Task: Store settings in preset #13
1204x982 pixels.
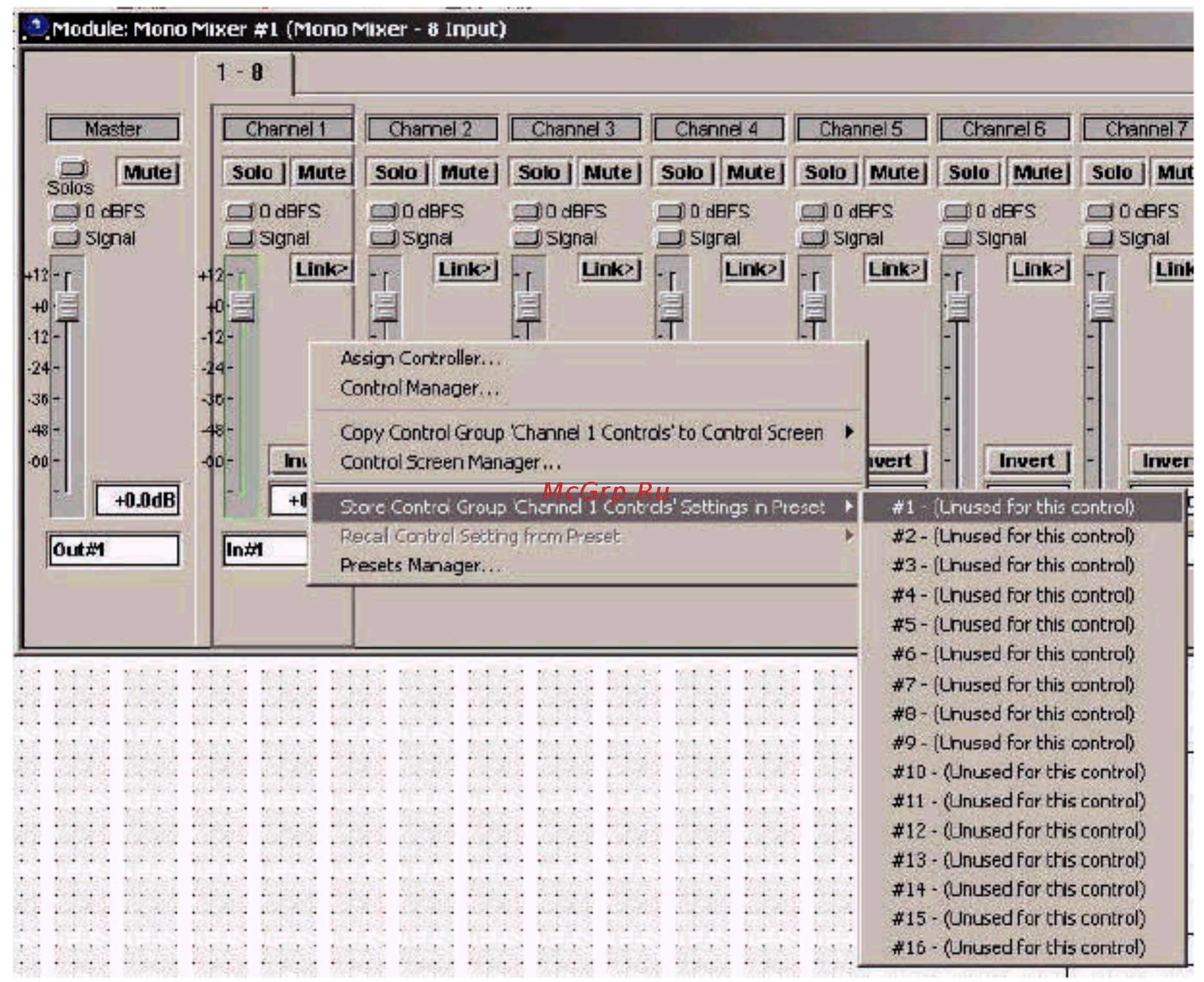Action: tap(1022, 860)
